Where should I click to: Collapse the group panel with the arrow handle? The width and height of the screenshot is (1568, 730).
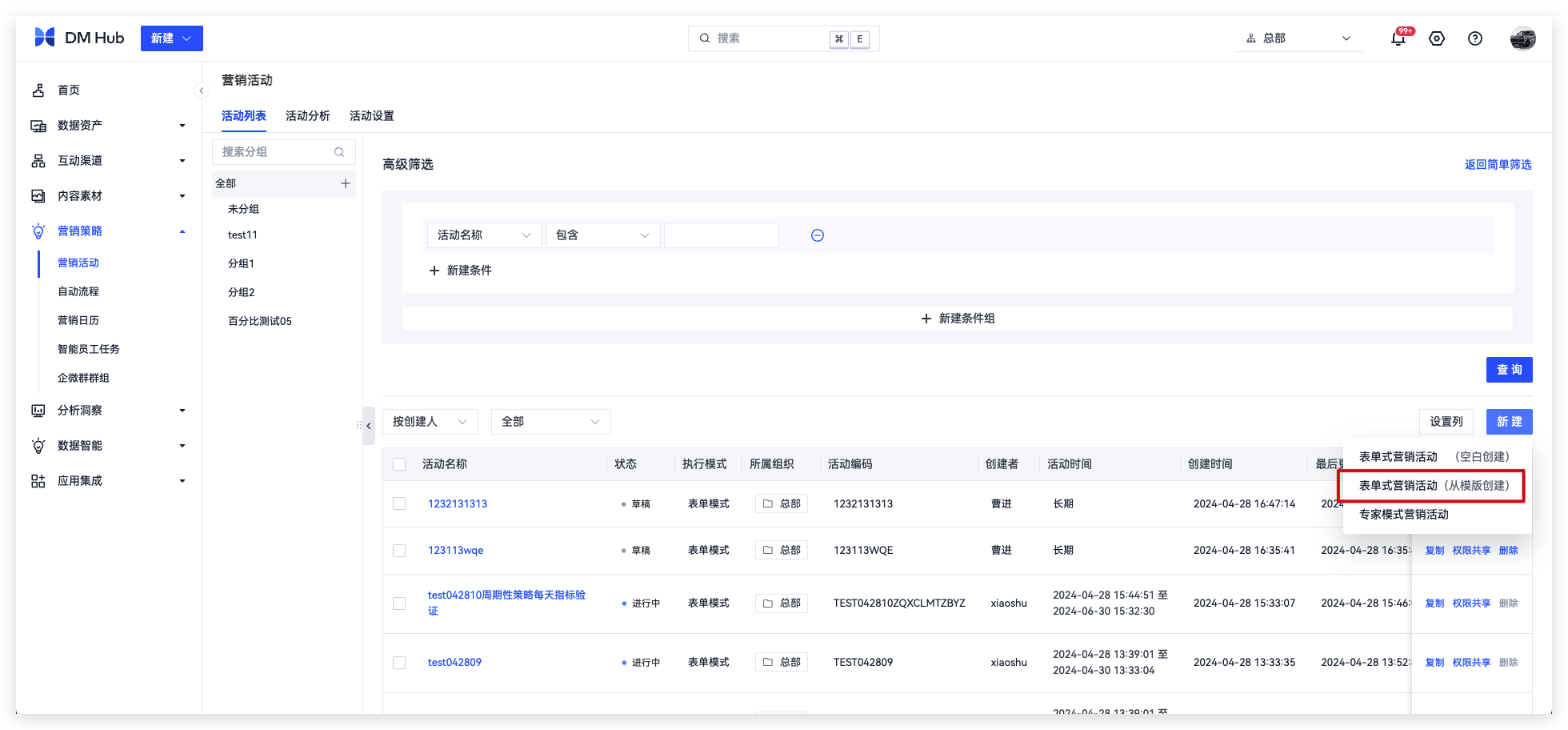(x=369, y=426)
